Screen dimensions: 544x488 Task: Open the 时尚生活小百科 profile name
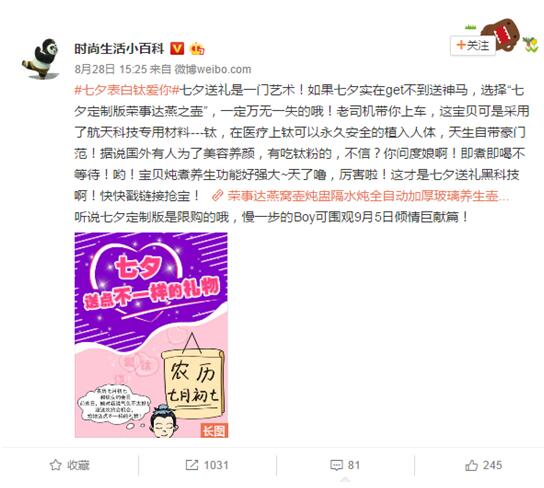click(119, 49)
